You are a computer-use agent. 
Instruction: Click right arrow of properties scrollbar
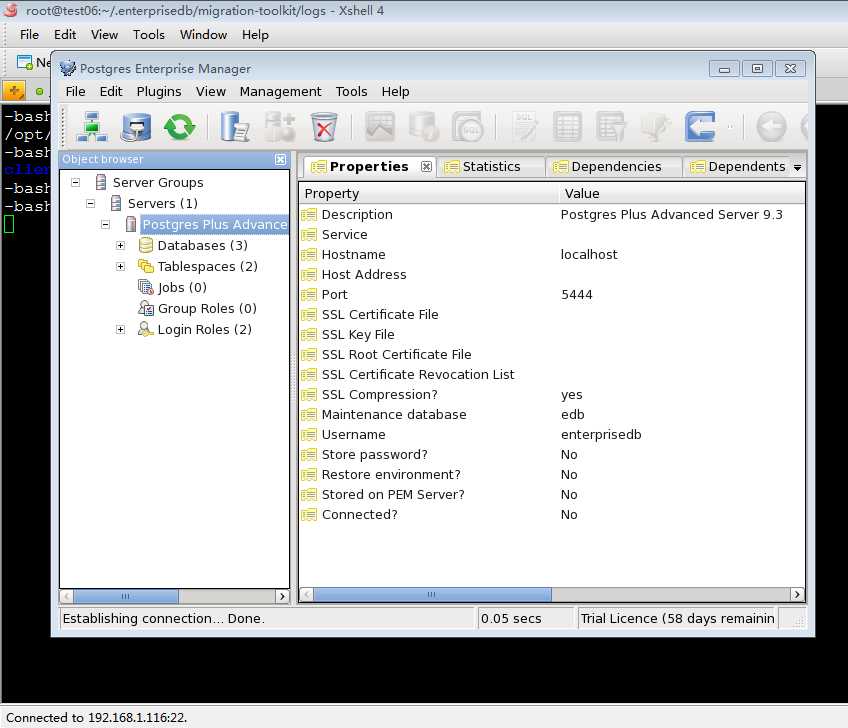pos(797,594)
